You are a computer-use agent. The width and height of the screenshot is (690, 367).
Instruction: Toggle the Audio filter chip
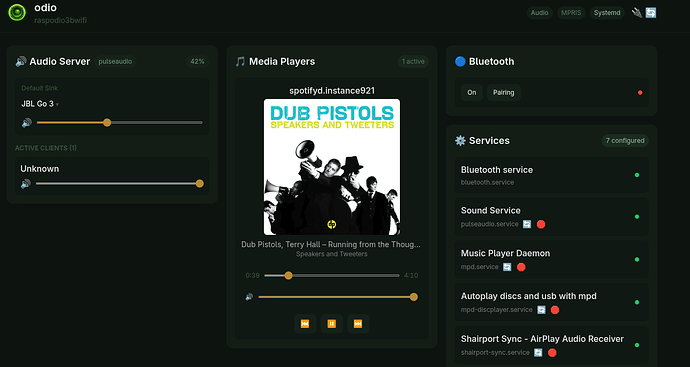540,13
